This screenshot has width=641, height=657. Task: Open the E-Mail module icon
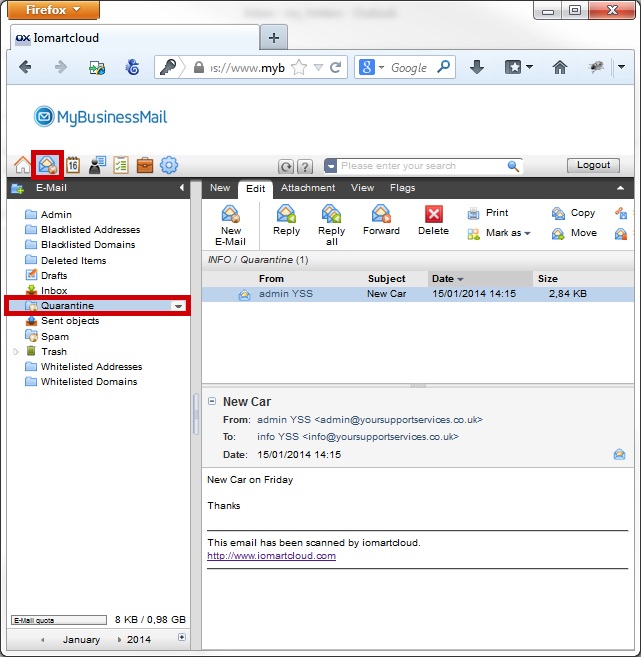pyautogui.click(x=47, y=165)
